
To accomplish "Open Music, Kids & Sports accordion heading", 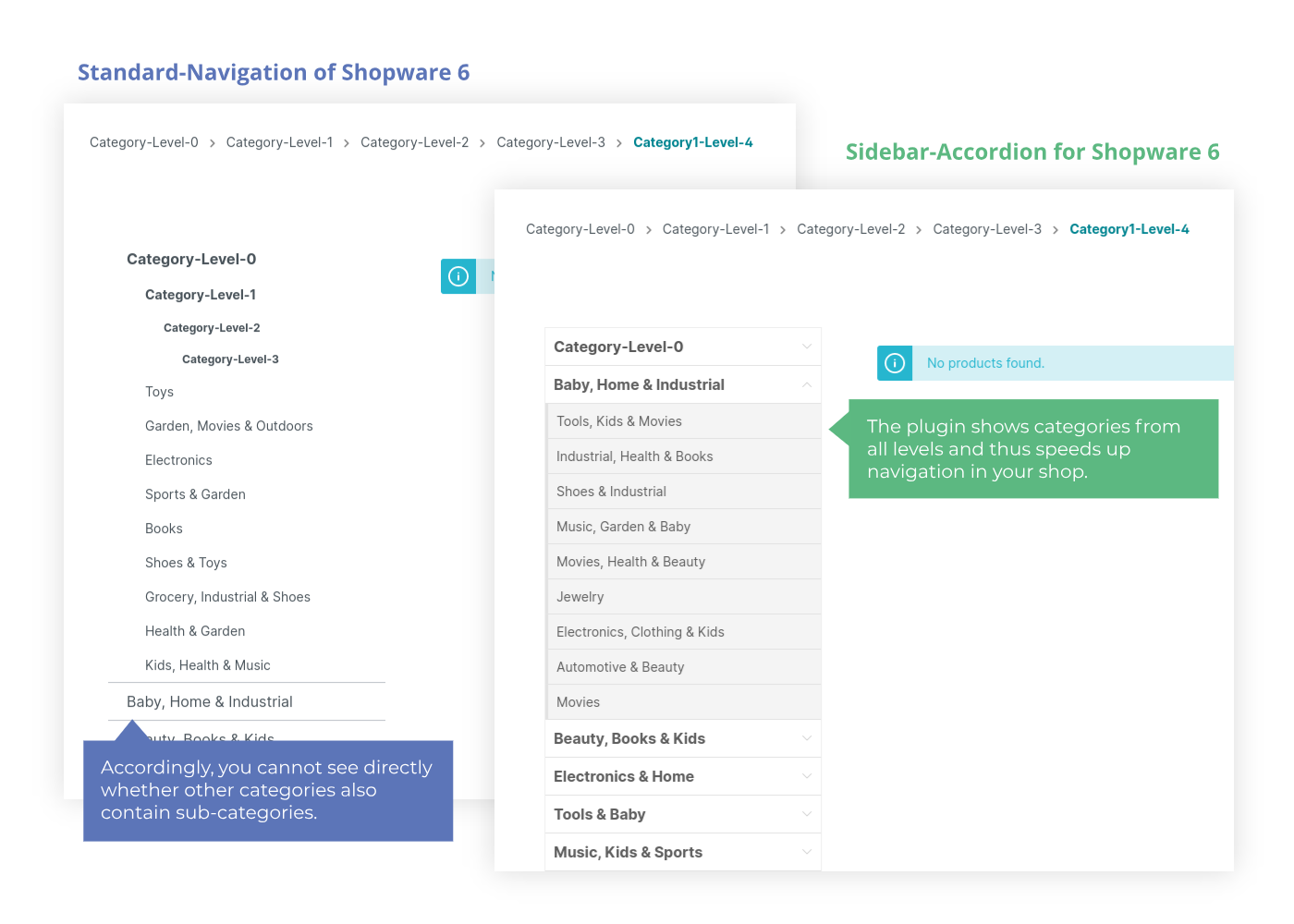I will [x=628, y=852].
